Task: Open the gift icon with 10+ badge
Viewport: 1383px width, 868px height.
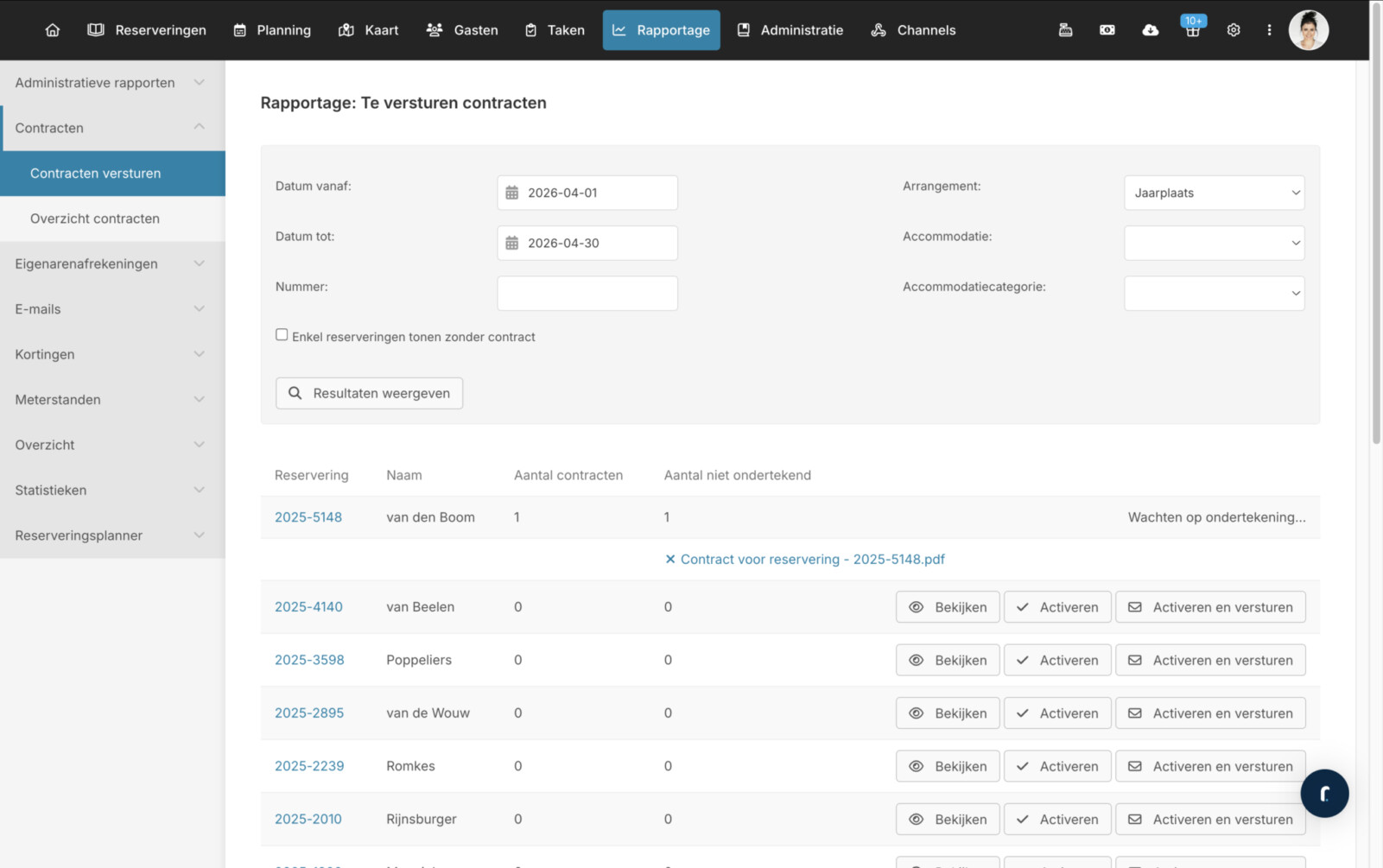Action: (x=1192, y=30)
